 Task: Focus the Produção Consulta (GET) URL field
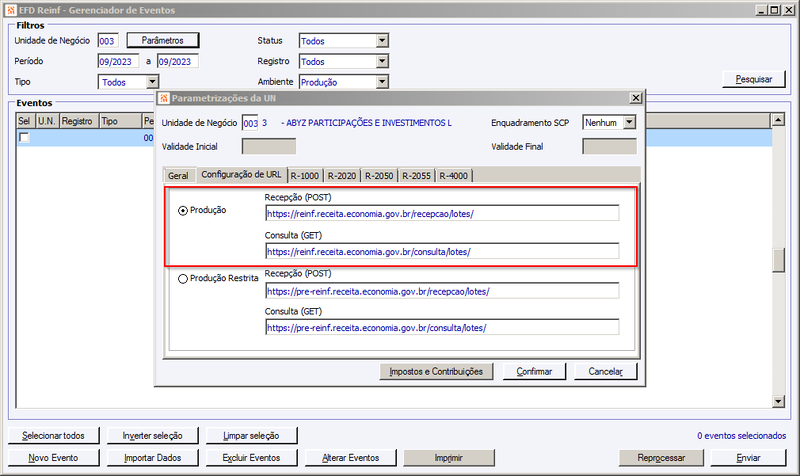(442, 252)
